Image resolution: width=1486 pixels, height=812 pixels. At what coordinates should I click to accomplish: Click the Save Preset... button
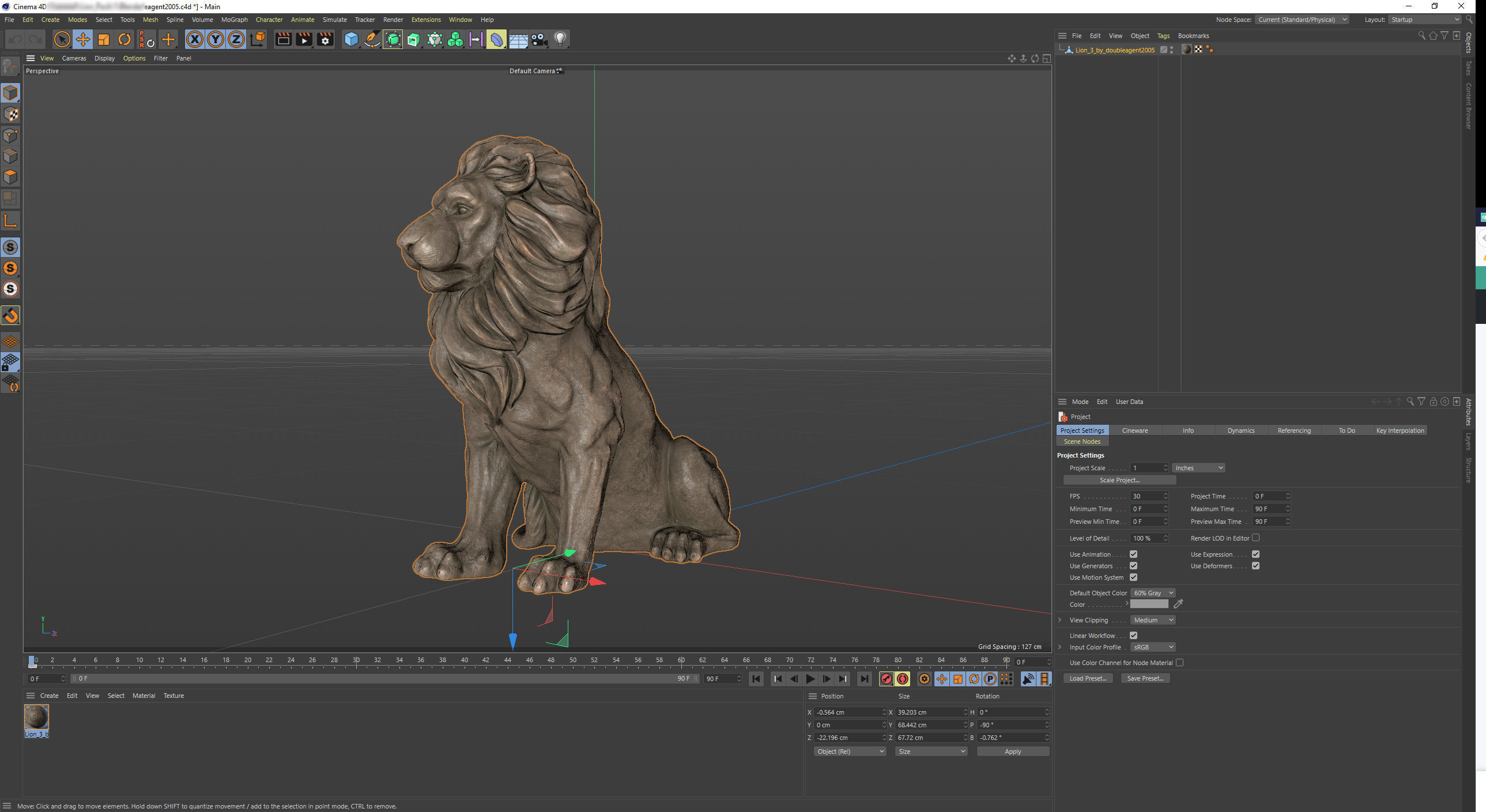point(1145,678)
